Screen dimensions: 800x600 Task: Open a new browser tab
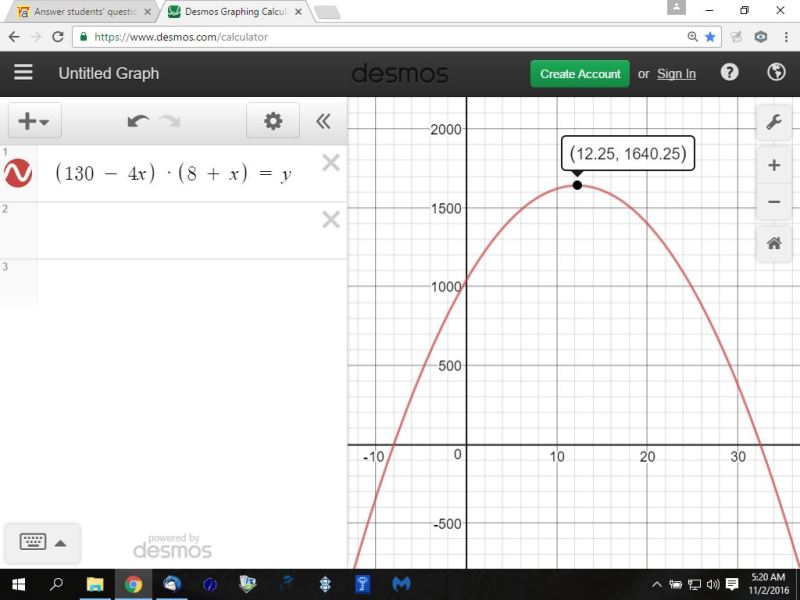tap(328, 13)
